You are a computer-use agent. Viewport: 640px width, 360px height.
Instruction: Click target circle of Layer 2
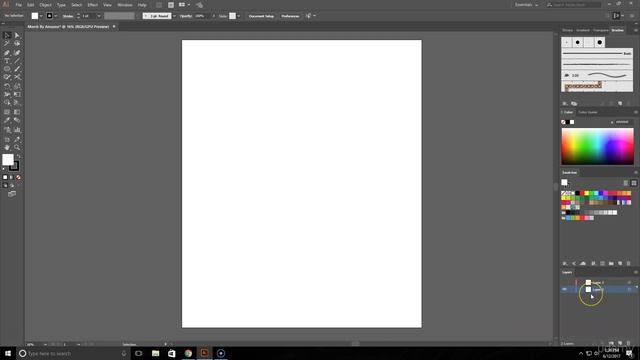click(x=629, y=282)
